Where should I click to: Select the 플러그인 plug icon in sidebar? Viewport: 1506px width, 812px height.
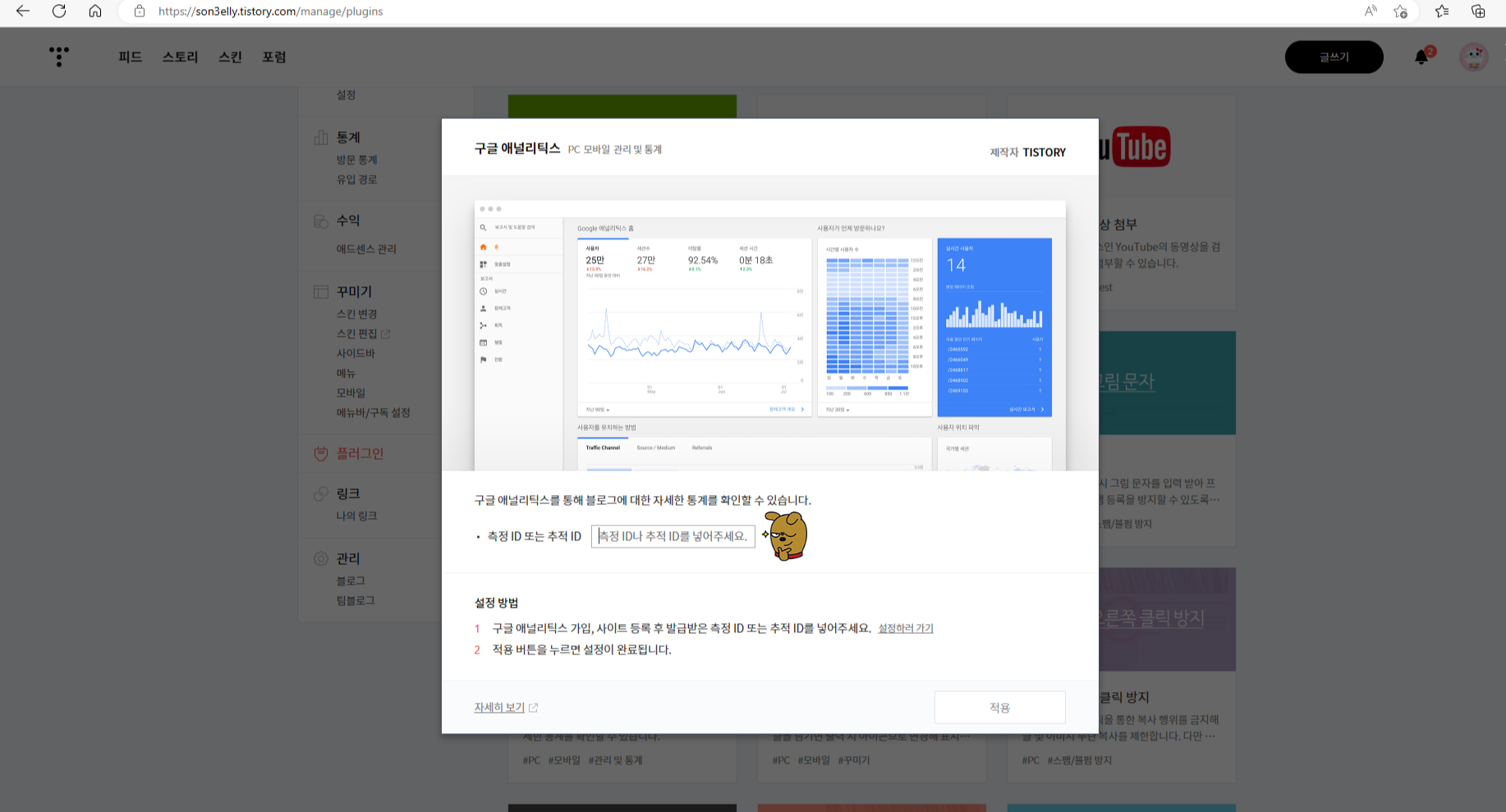click(x=321, y=453)
